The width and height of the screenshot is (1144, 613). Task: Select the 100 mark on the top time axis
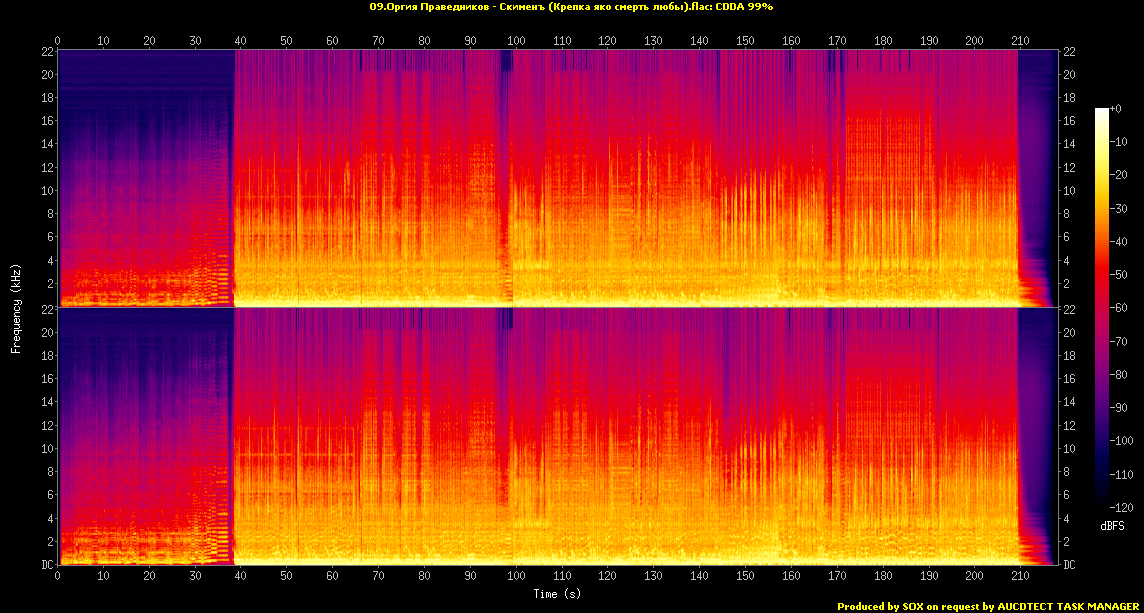pyautogui.click(x=516, y=41)
